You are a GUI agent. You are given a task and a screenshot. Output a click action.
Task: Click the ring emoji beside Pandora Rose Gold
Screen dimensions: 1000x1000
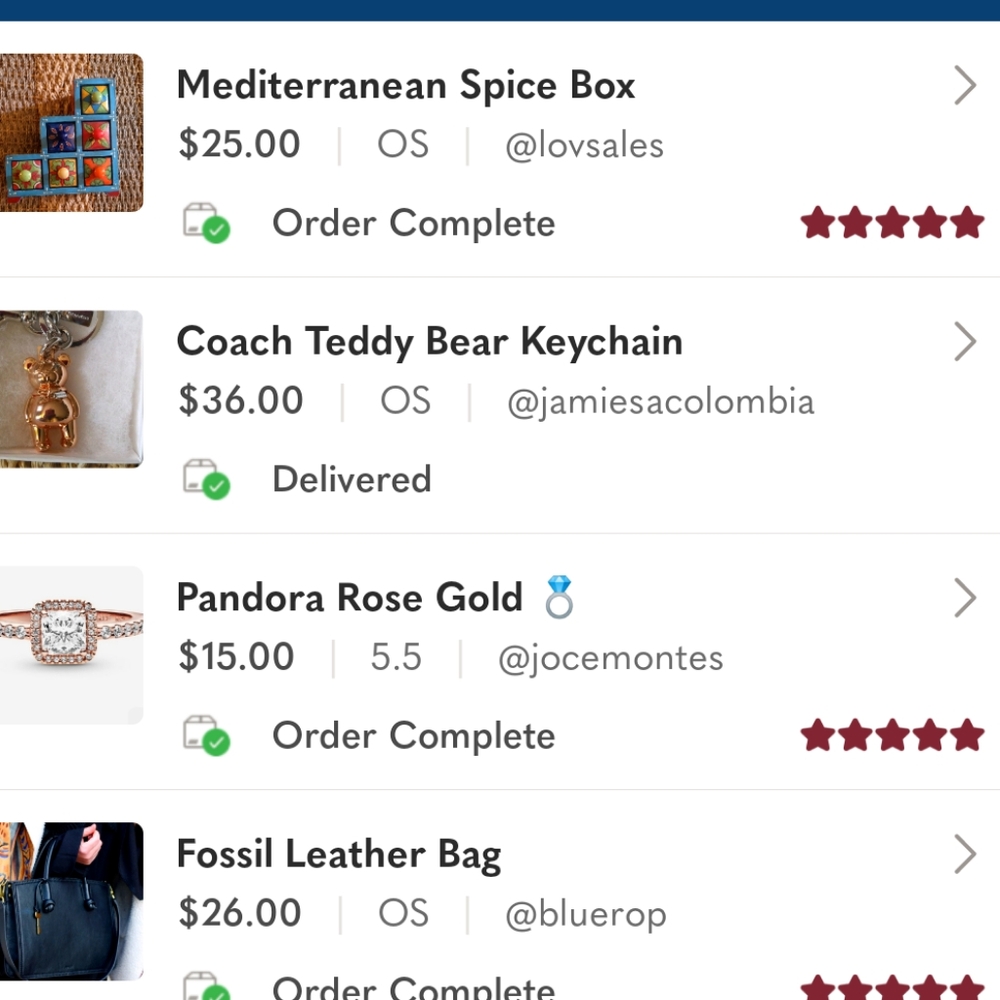(559, 598)
